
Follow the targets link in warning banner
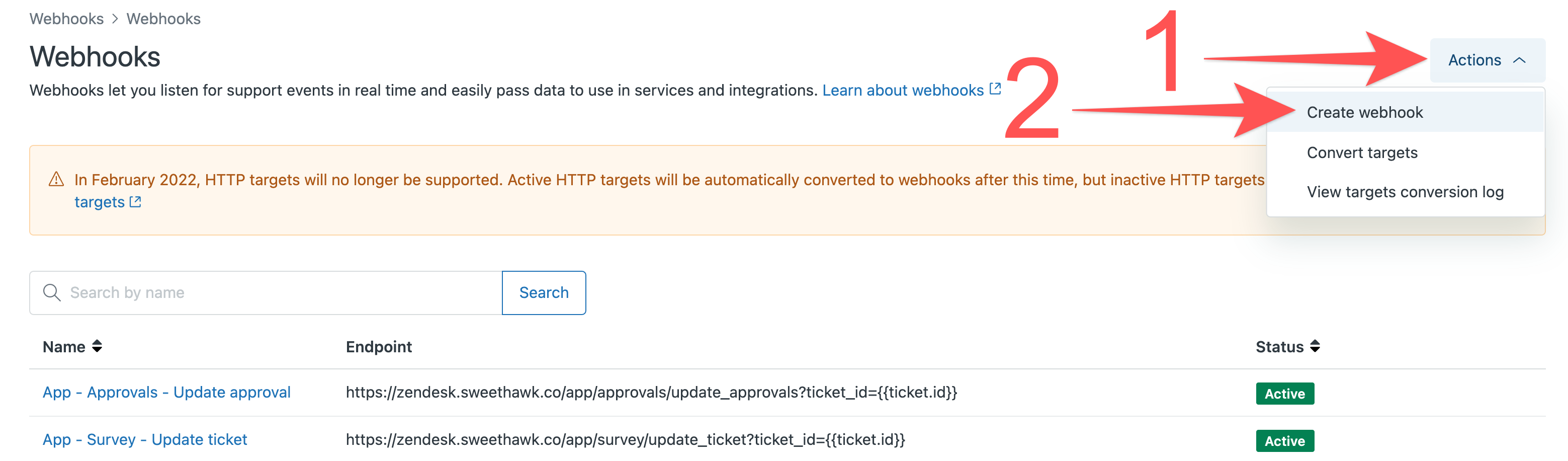click(x=99, y=202)
